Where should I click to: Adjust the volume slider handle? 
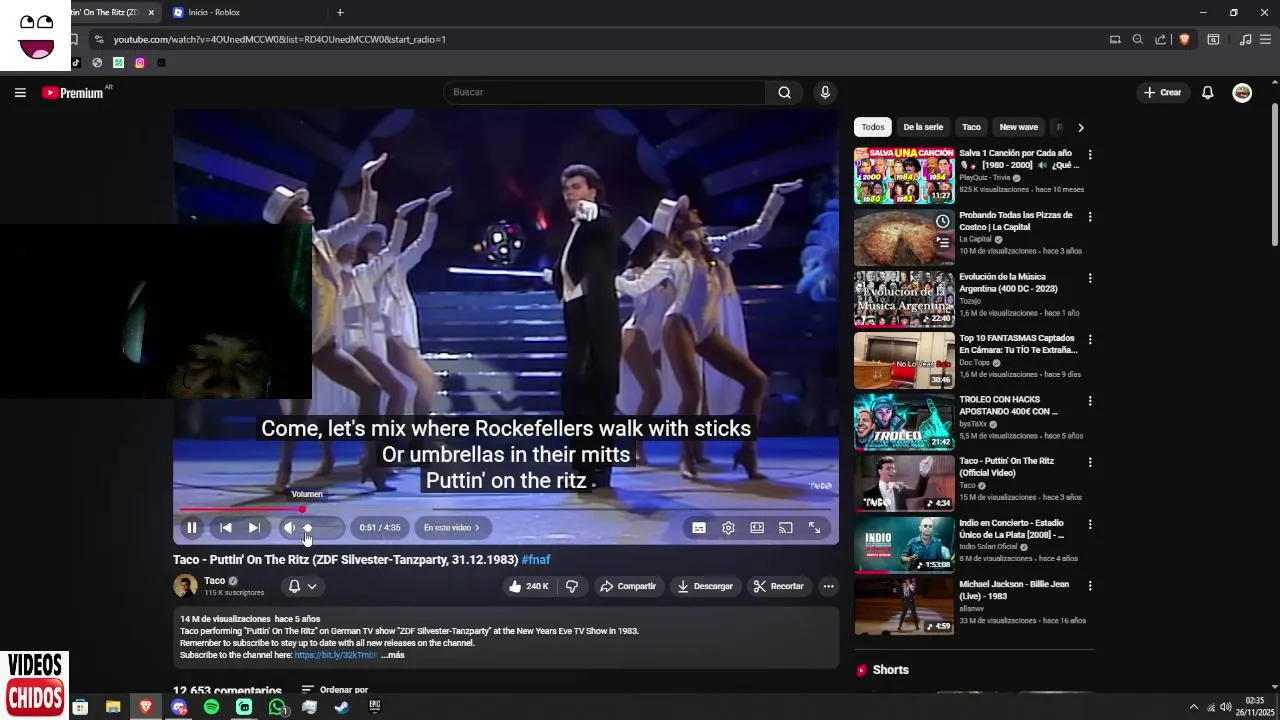click(x=307, y=528)
